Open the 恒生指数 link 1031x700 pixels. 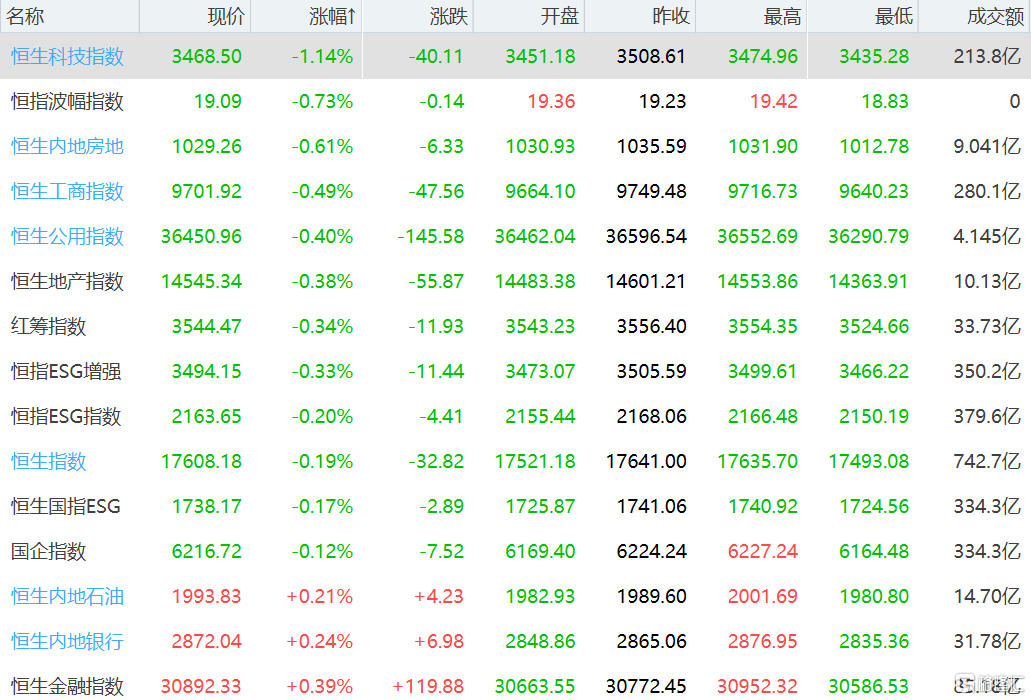49,461
